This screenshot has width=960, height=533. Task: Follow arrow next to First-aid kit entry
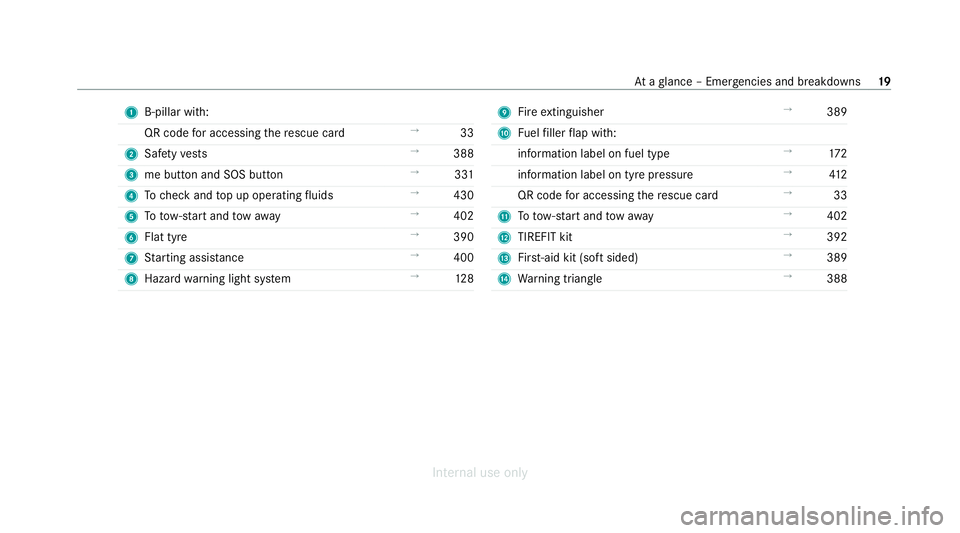click(788, 256)
